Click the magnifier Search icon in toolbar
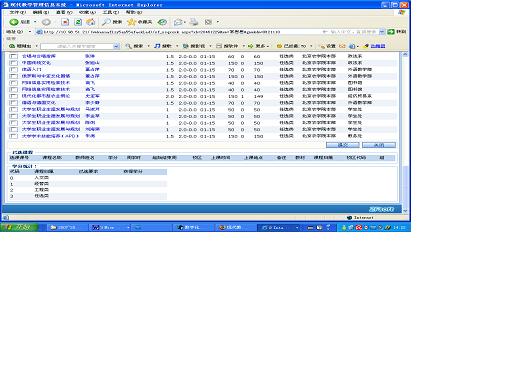The image size is (512, 384). click(x=106, y=22)
